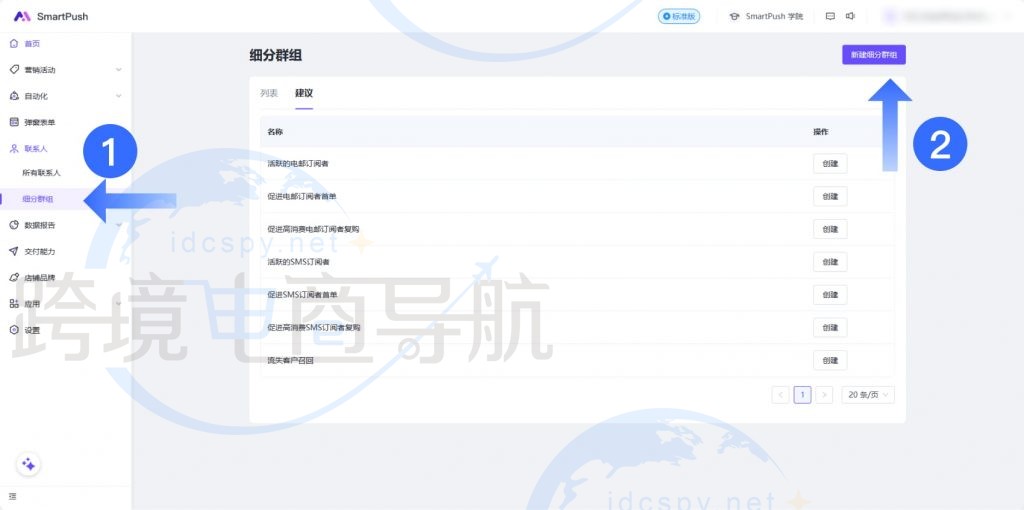The width and height of the screenshot is (1024, 510).
Task: Open the message feedback icon in header
Action: (x=829, y=16)
